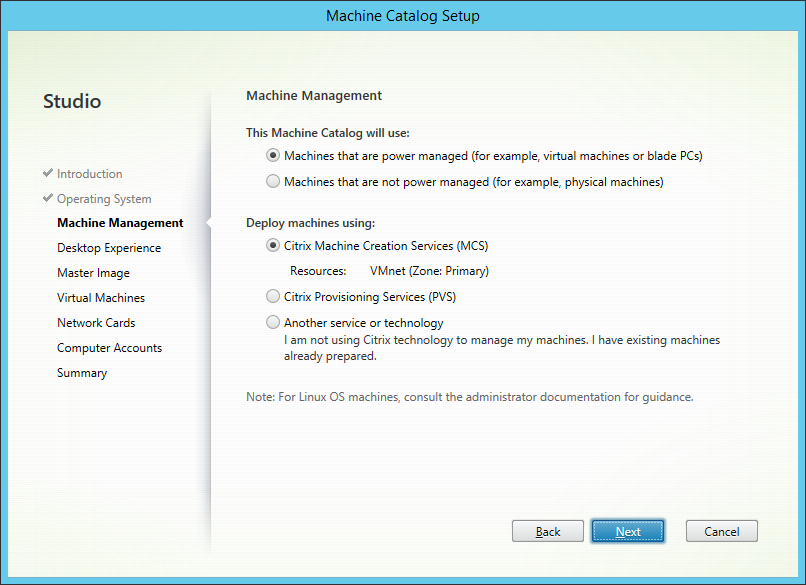806x585 pixels.
Task: Open the Virtual Machines step
Action: click(x=101, y=298)
